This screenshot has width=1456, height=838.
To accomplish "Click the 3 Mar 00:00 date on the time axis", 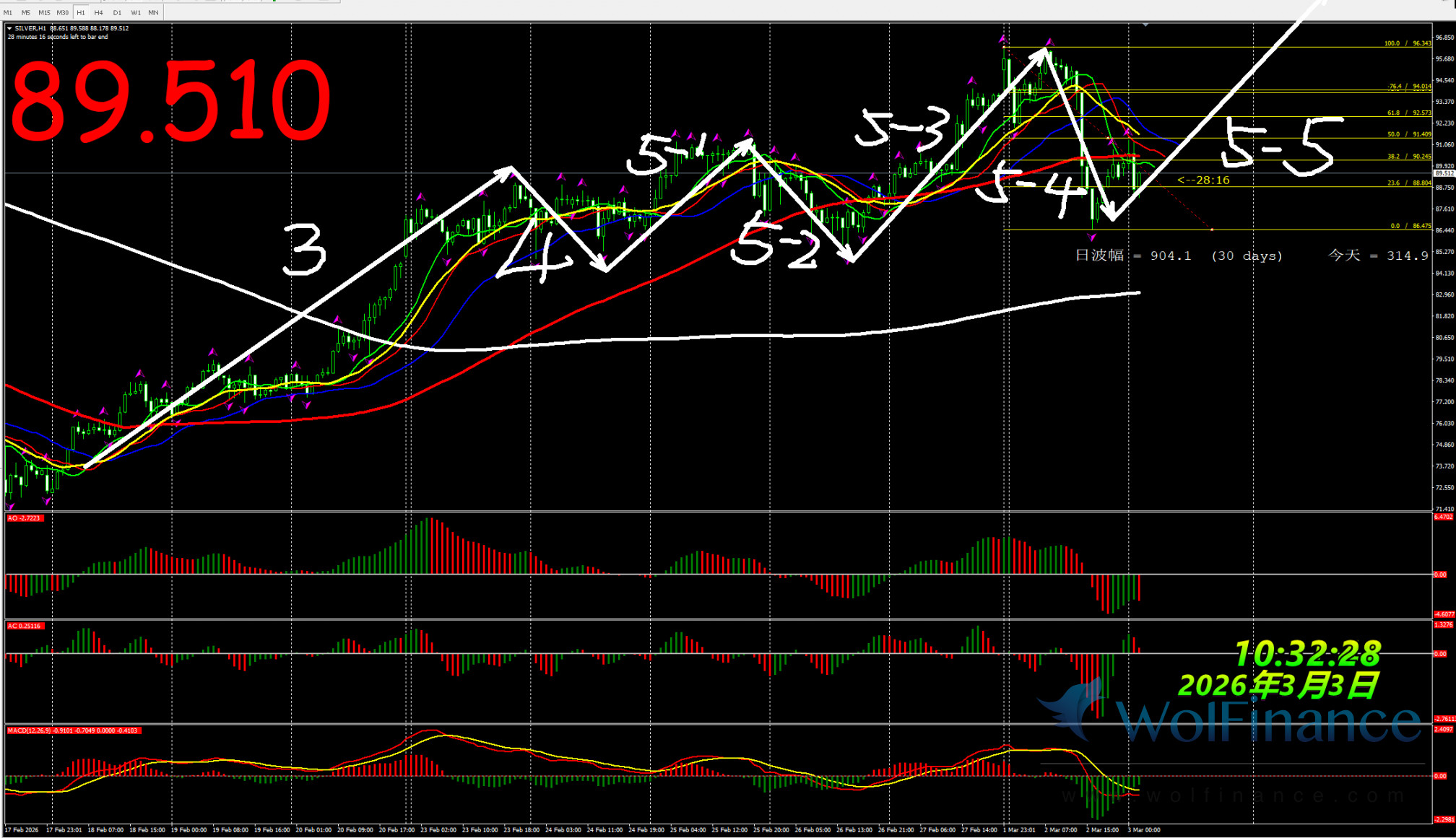I will (1143, 830).
